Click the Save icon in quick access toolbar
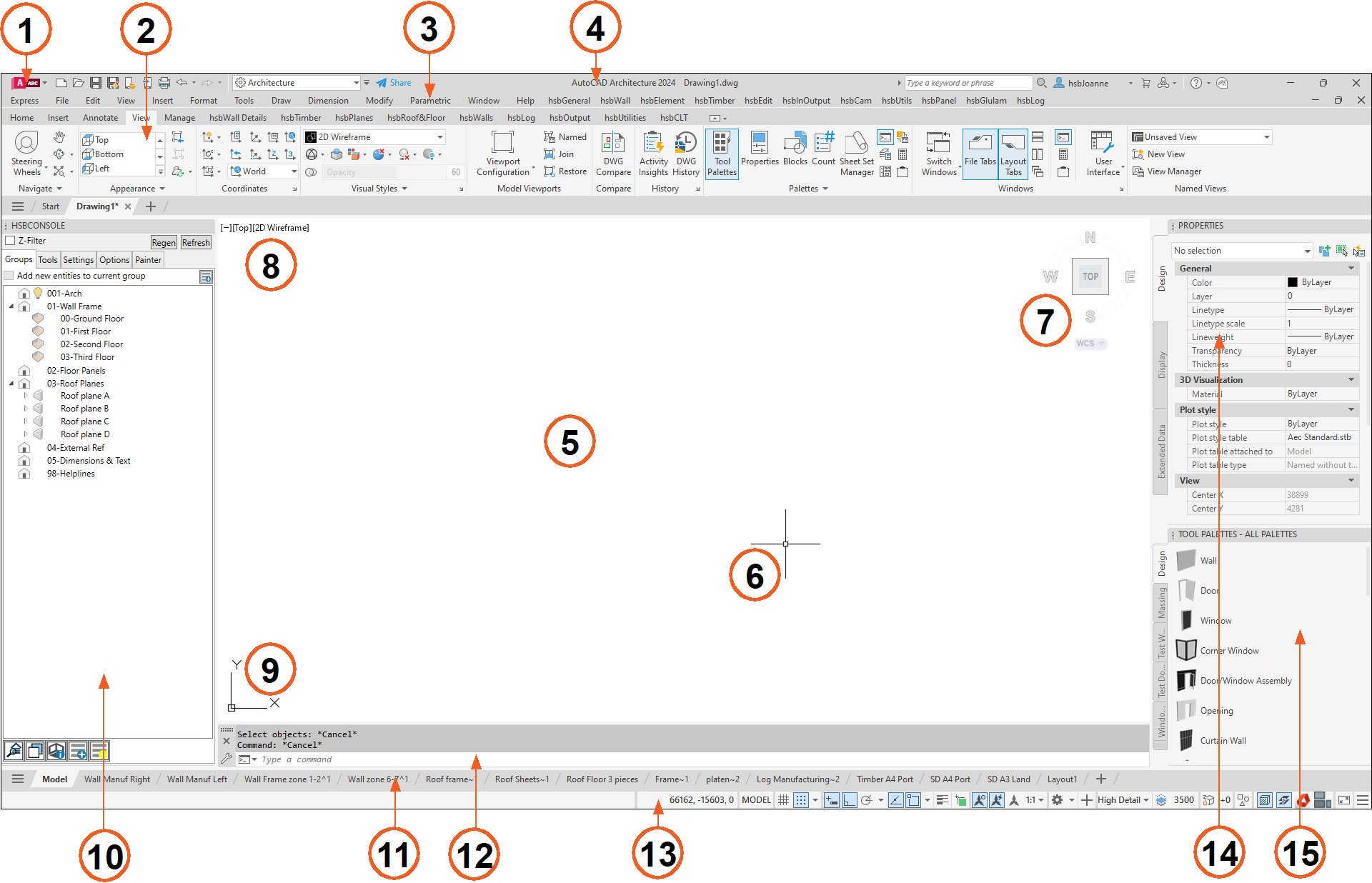1372x883 pixels. [95, 83]
